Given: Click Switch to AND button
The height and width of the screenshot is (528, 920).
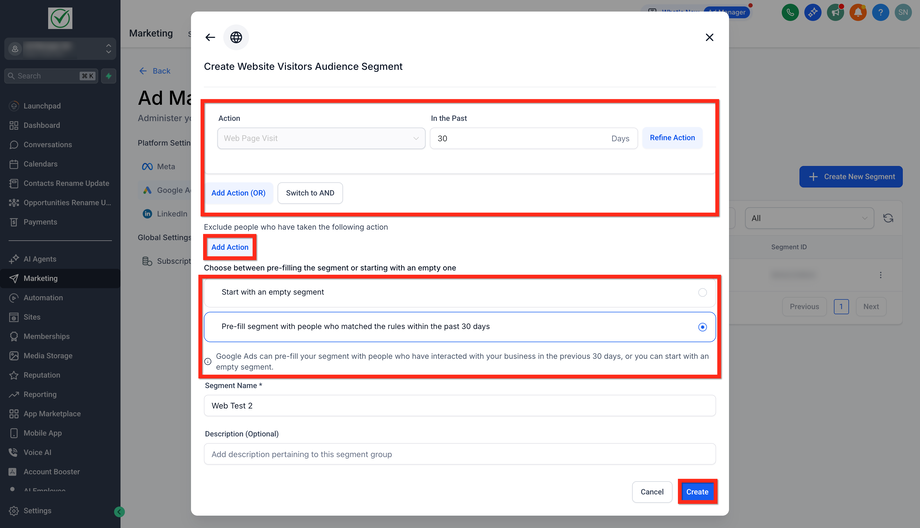Looking at the screenshot, I should coord(310,193).
